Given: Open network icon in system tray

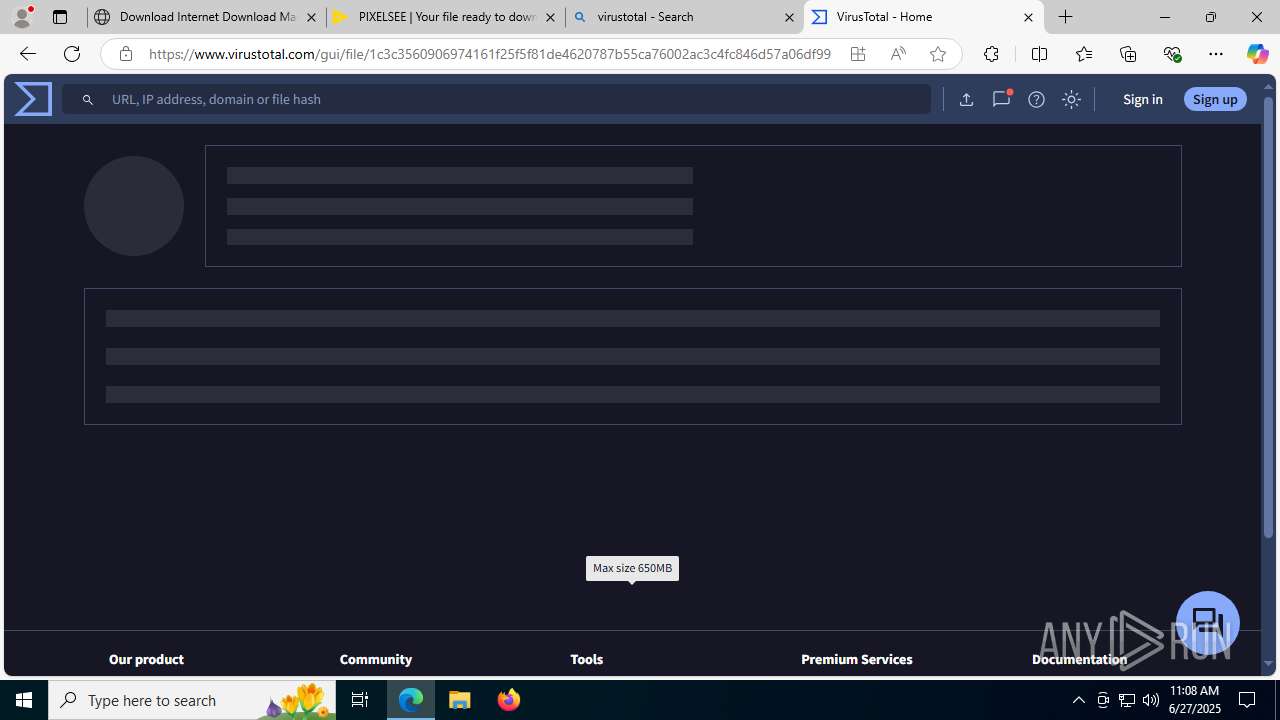Looking at the screenshot, I should tap(1127, 700).
